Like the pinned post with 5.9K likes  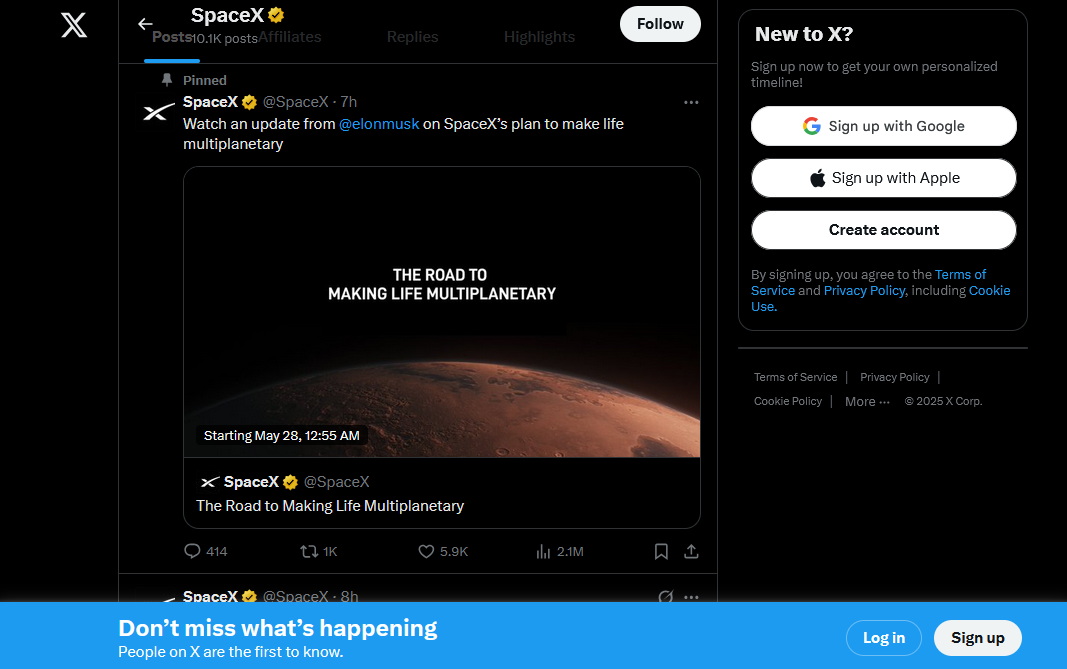pos(443,551)
